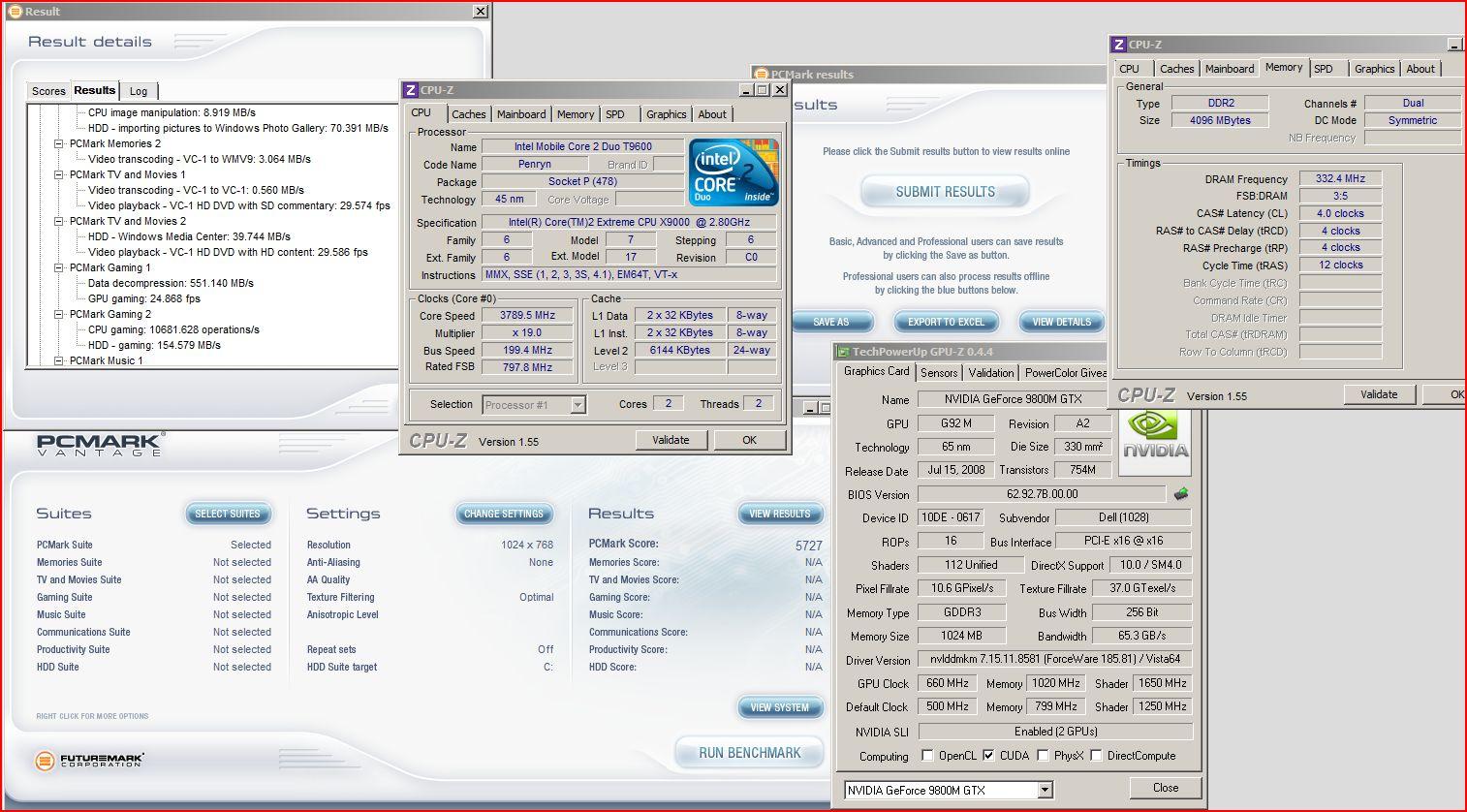Switch to the Scores tab in Result details
This screenshot has width=1467, height=812.
point(48,91)
